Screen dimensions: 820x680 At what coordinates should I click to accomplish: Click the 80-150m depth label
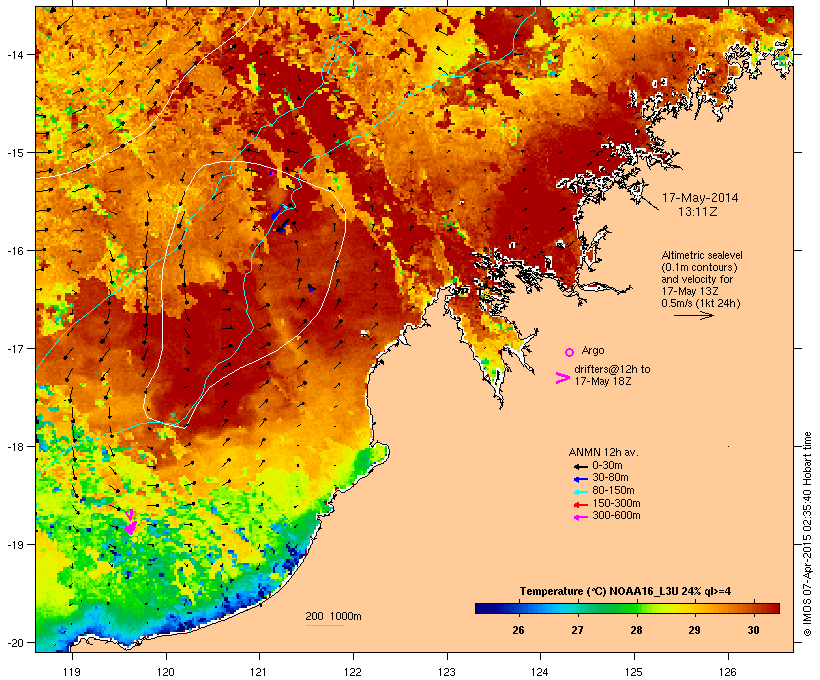pyautogui.click(x=613, y=491)
